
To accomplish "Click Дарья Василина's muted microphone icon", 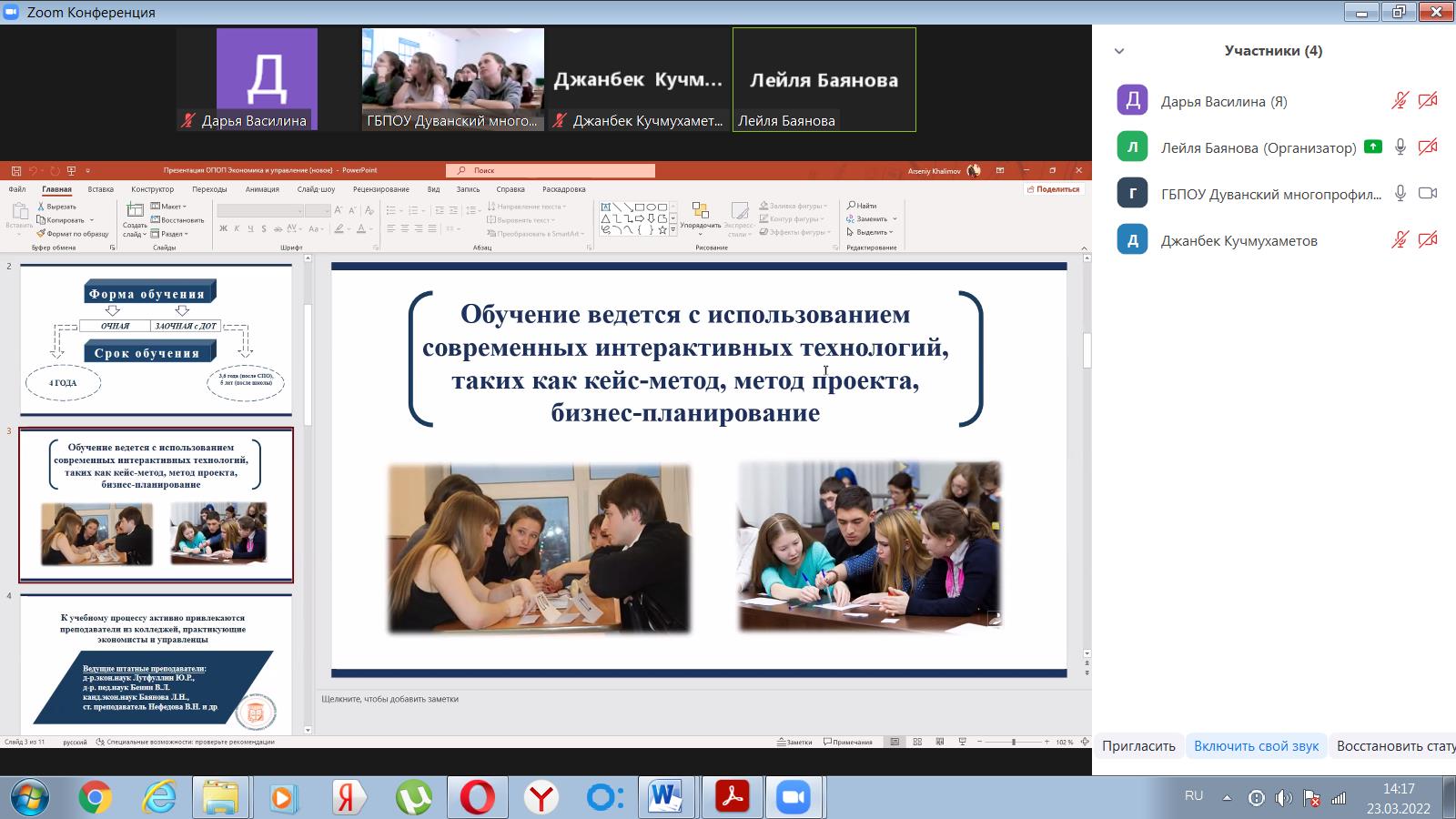I will click(1400, 101).
